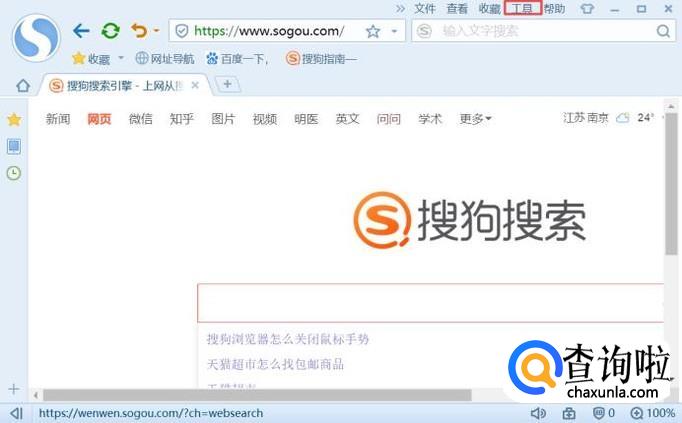Open the sidebar blue panel icon
The width and height of the screenshot is (682, 423).
pos(14,147)
